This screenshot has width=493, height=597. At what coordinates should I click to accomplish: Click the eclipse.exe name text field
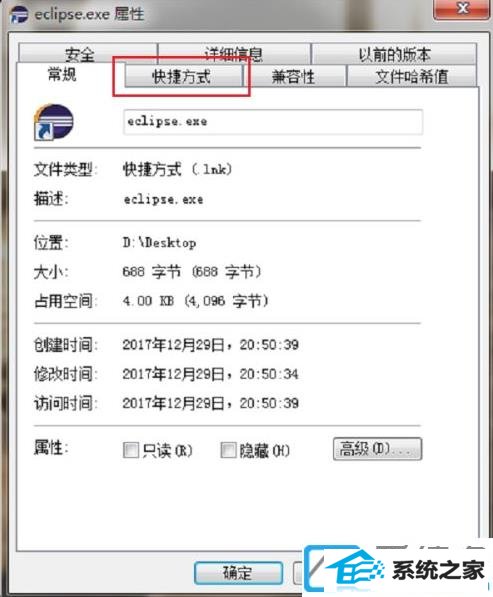click(273, 122)
